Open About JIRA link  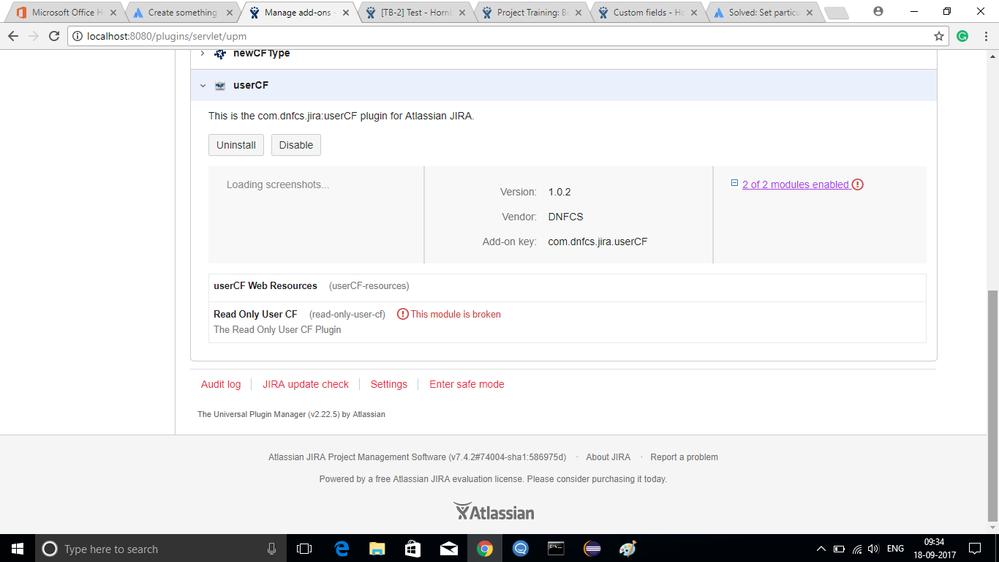tap(608, 458)
